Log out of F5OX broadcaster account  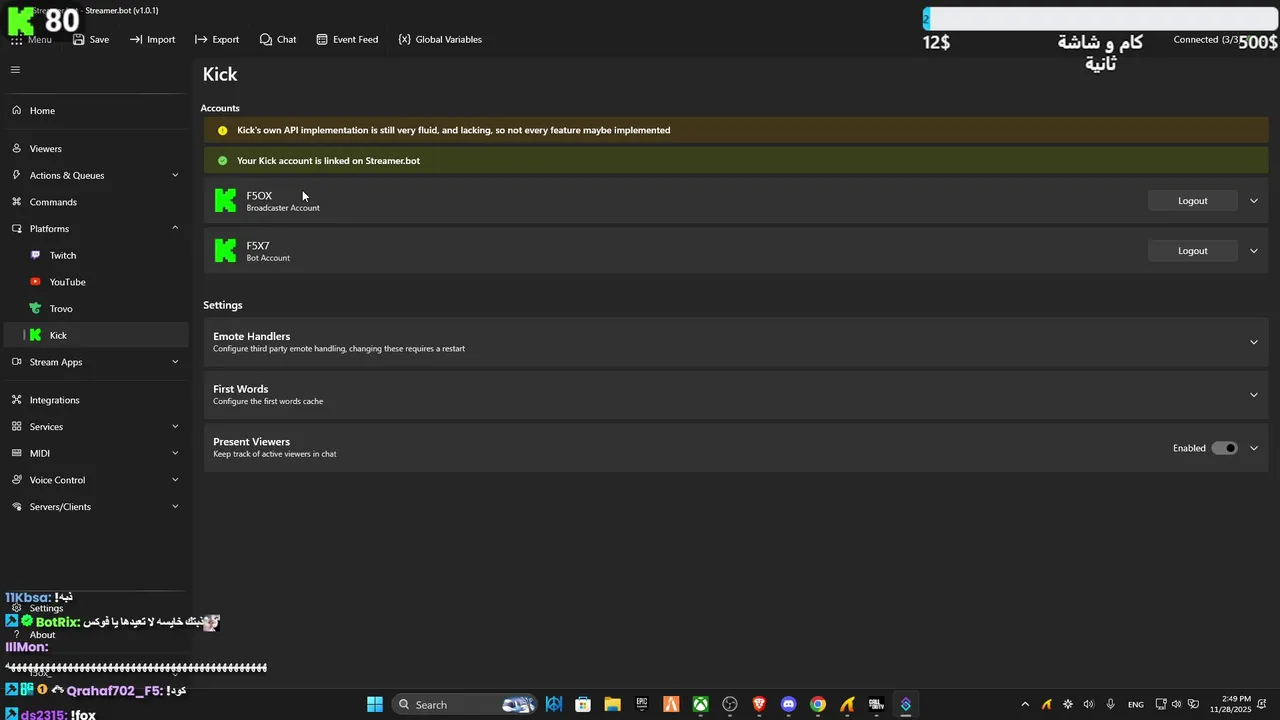coord(1192,201)
